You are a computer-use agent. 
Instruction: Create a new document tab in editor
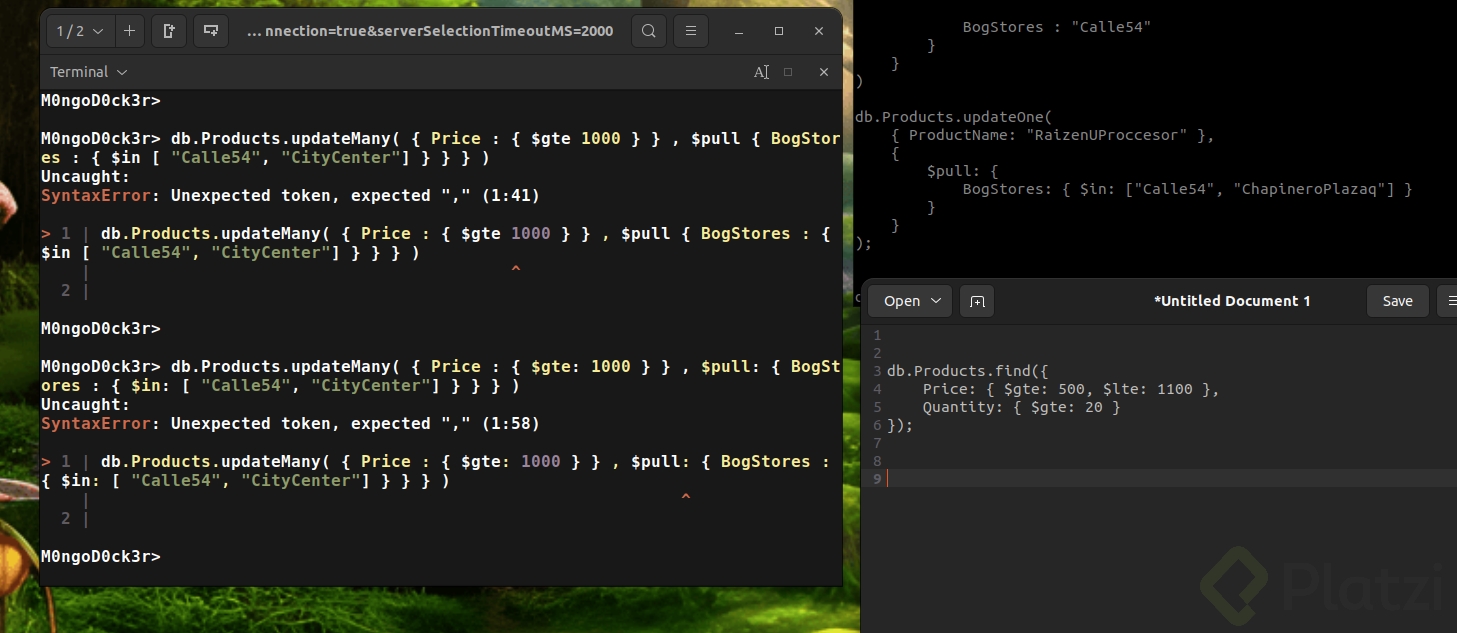click(x=977, y=301)
